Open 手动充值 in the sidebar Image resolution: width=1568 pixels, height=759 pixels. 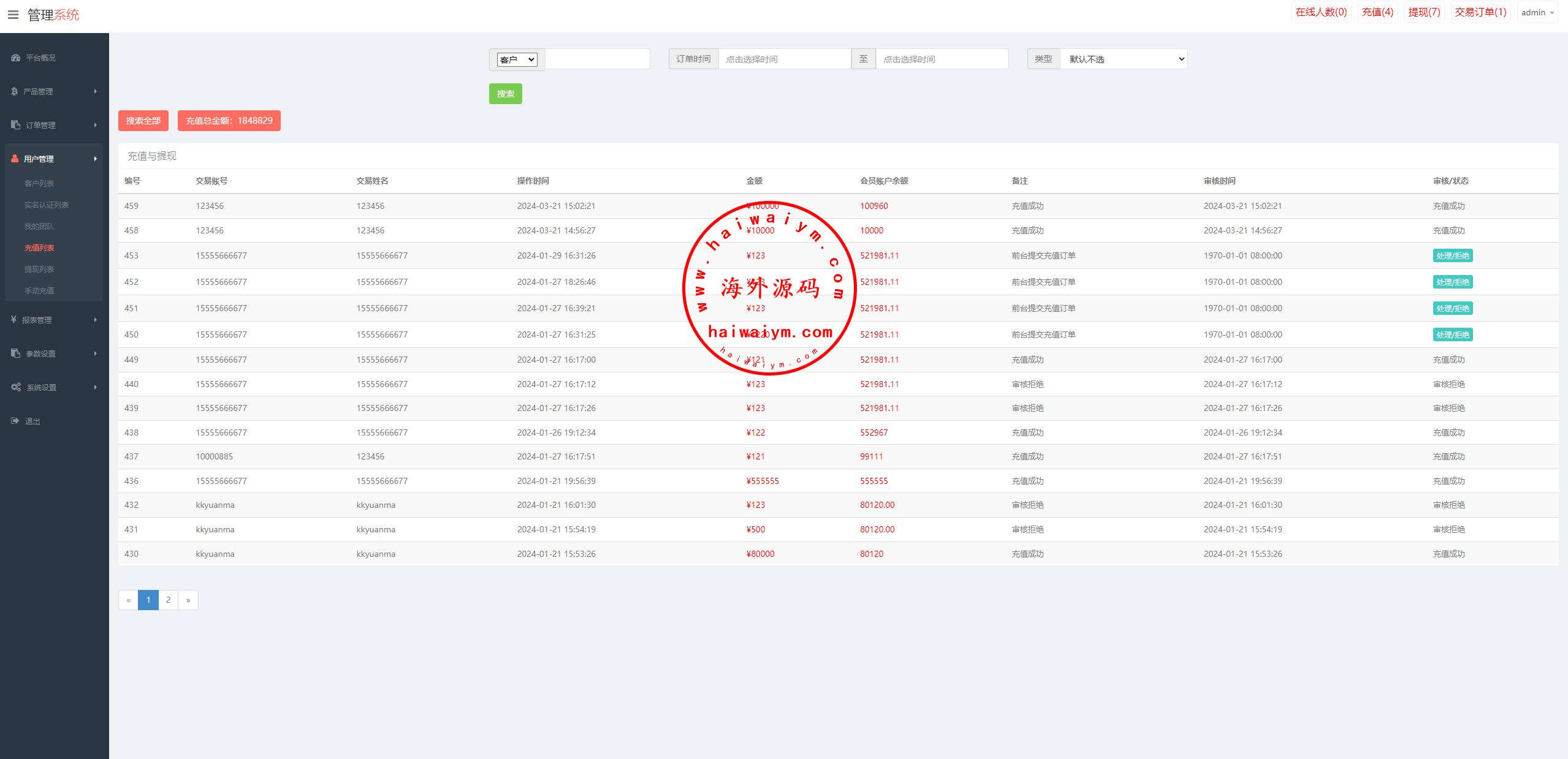click(39, 291)
